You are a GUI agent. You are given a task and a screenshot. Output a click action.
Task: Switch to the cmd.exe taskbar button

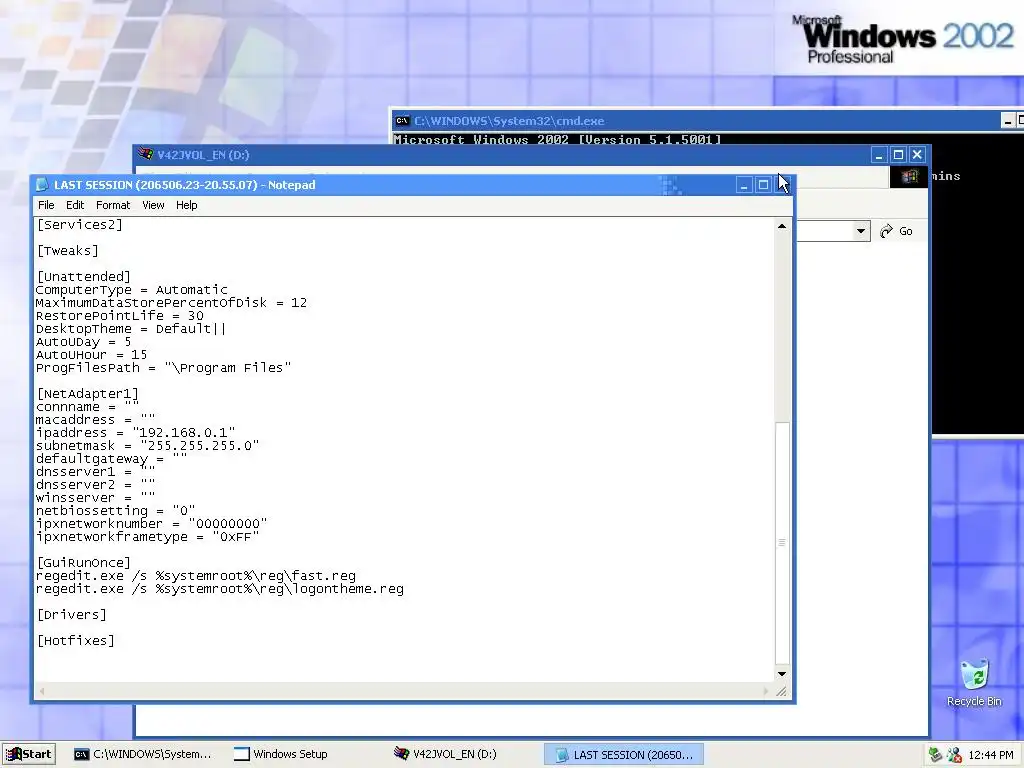pos(142,754)
